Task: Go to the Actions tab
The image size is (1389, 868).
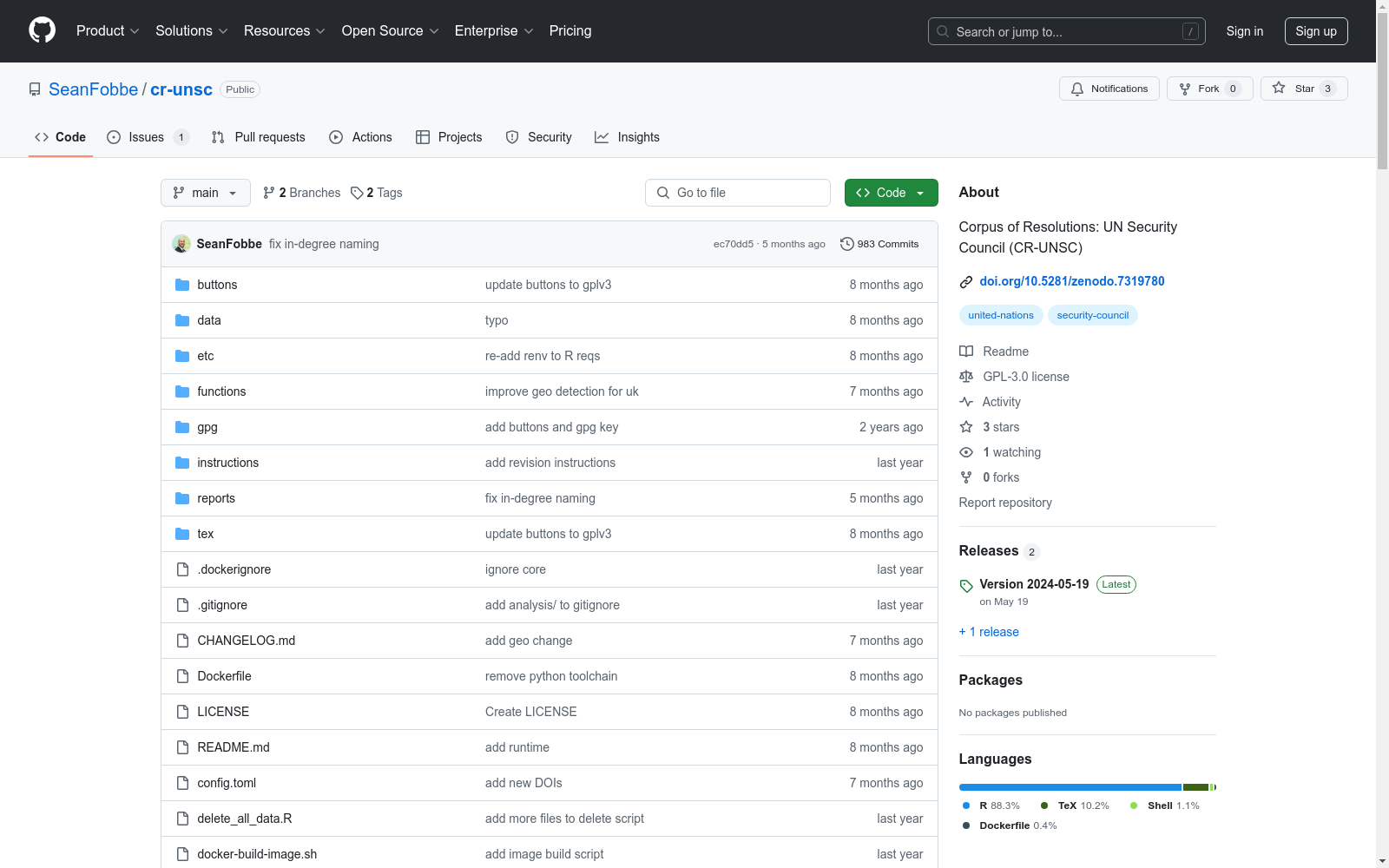Action: click(361, 137)
